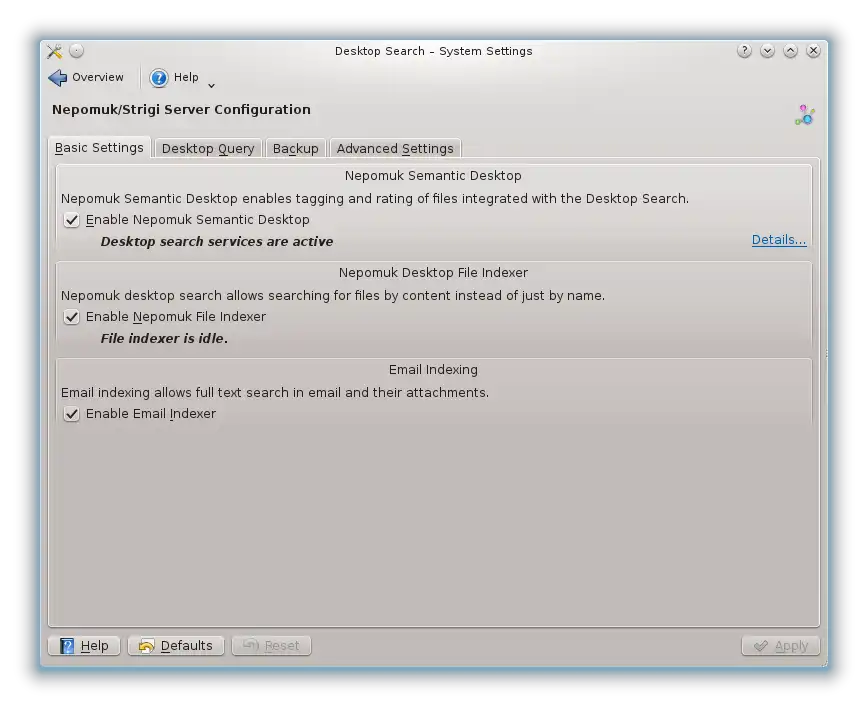Screen dimensions: 868x707
Task: Close the Desktop Search settings window
Action: coord(813,51)
